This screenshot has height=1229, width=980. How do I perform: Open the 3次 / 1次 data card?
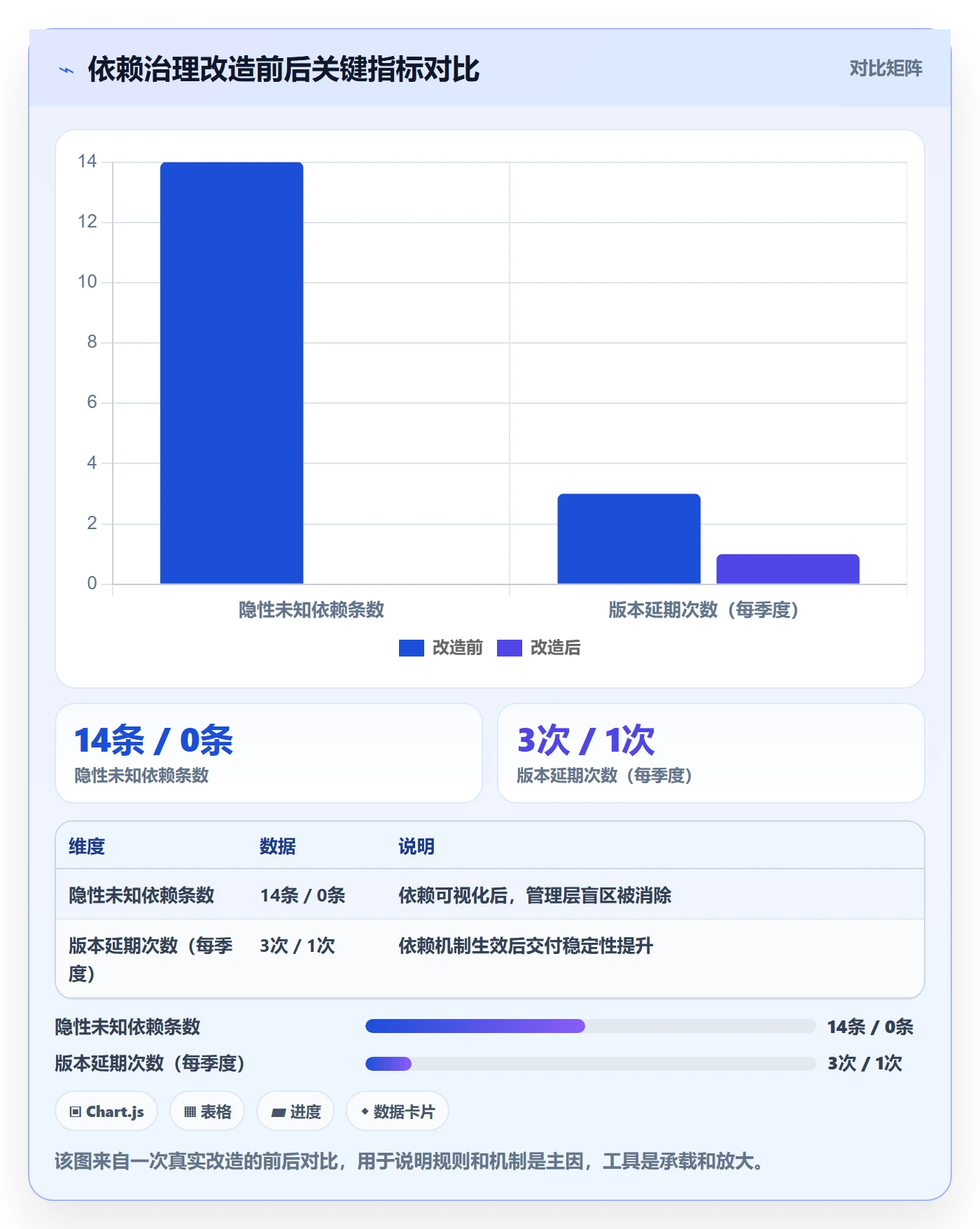pyautogui.click(x=711, y=753)
